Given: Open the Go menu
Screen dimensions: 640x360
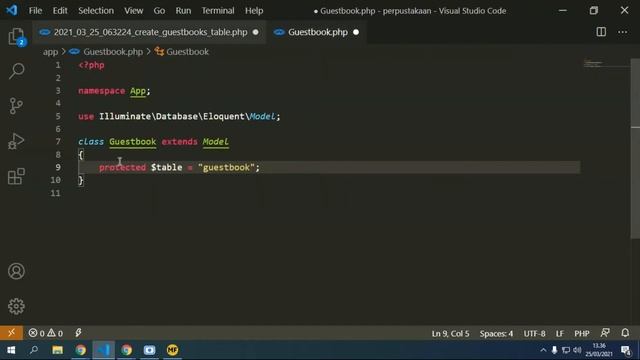Looking at the screenshot, I should (159, 11).
